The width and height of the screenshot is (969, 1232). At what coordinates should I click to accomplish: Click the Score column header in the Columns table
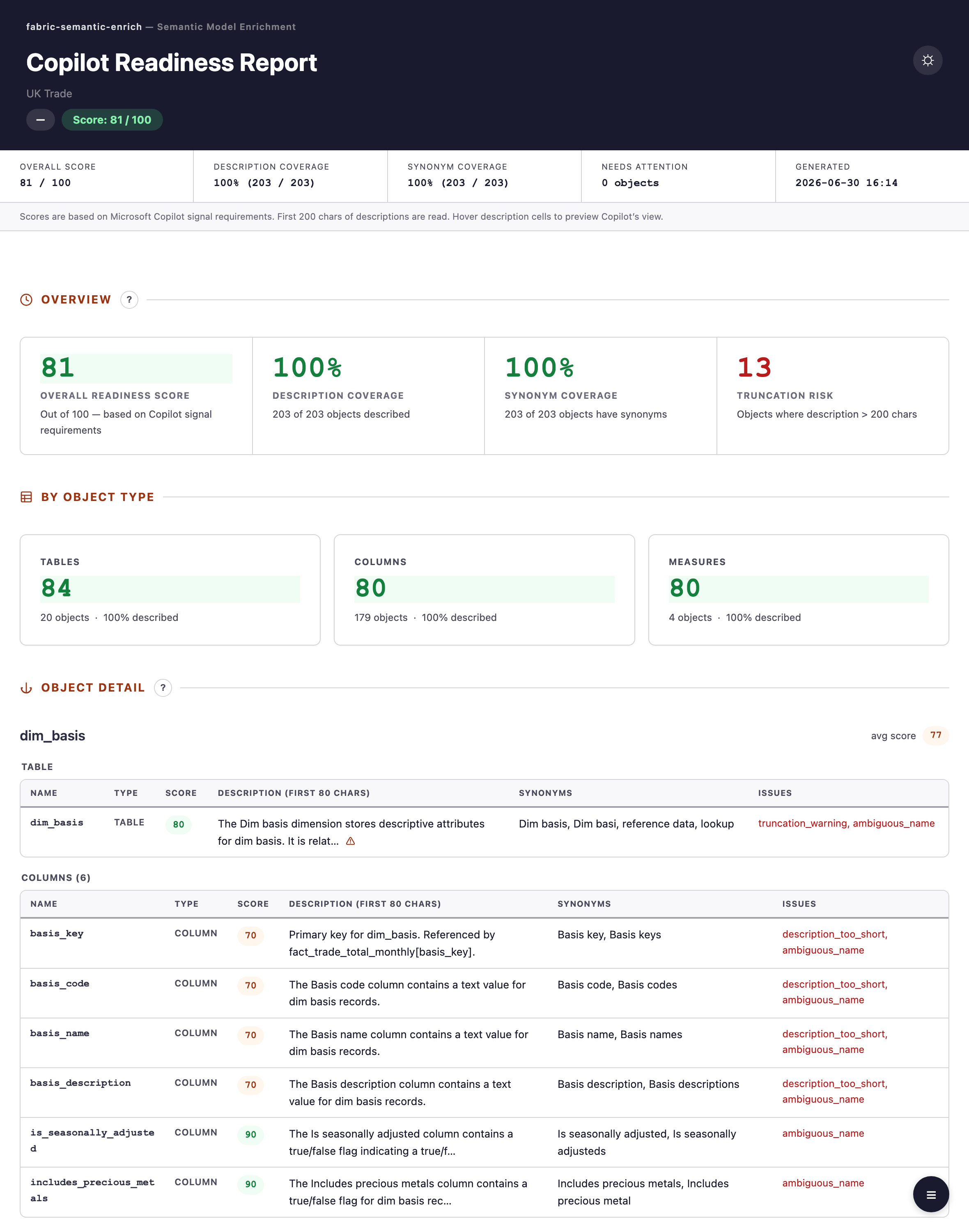click(x=253, y=904)
